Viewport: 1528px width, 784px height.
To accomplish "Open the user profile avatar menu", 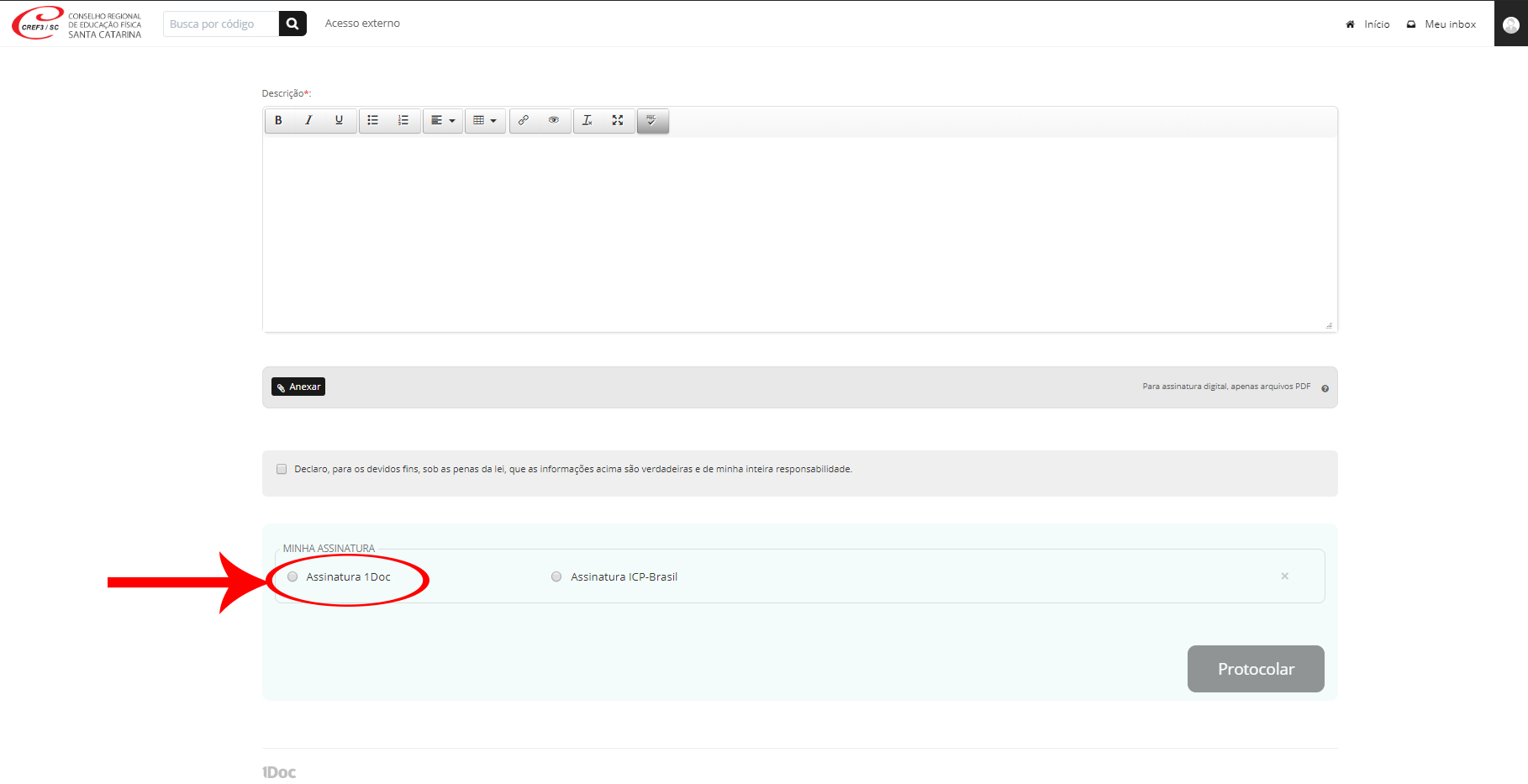I will (x=1510, y=24).
